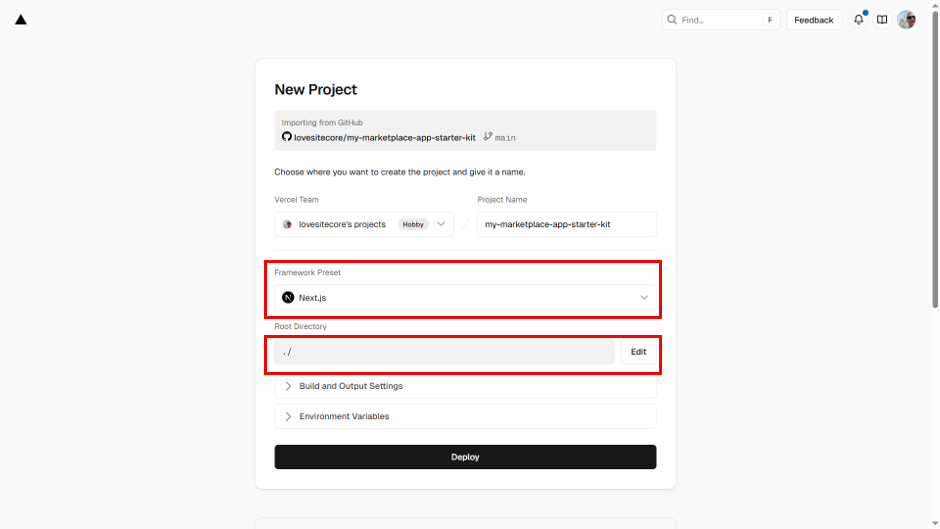Open the Vercel Team dropdown
Viewport: 940px width, 529px height.
pos(441,225)
